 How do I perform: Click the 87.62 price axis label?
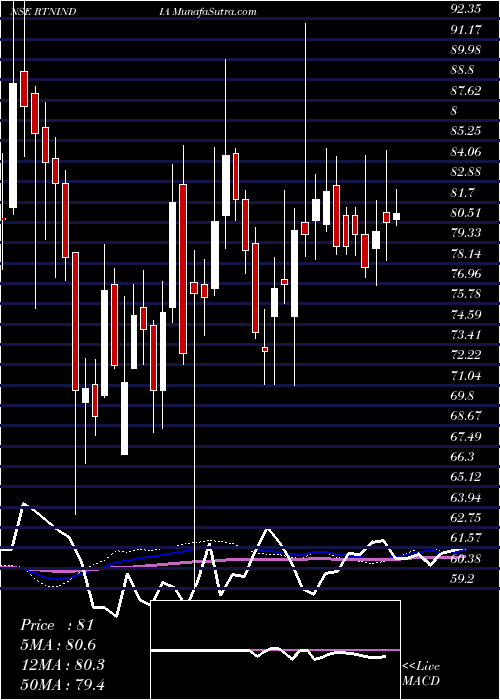click(x=468, y=91)
